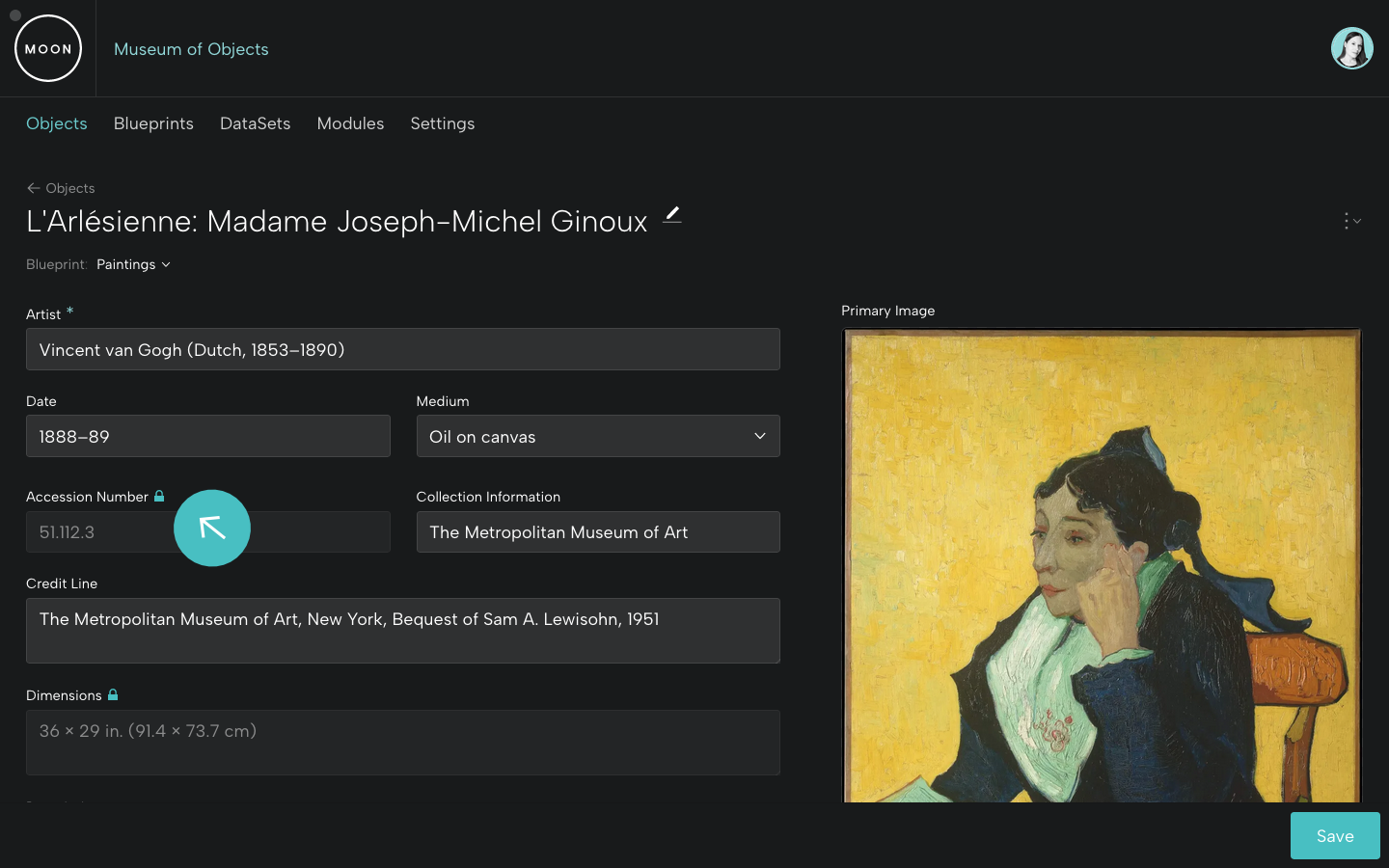This screenshot has width=1389, height=868.
Task: Open the three-dot more options menu
Action: coord(1351,221)
